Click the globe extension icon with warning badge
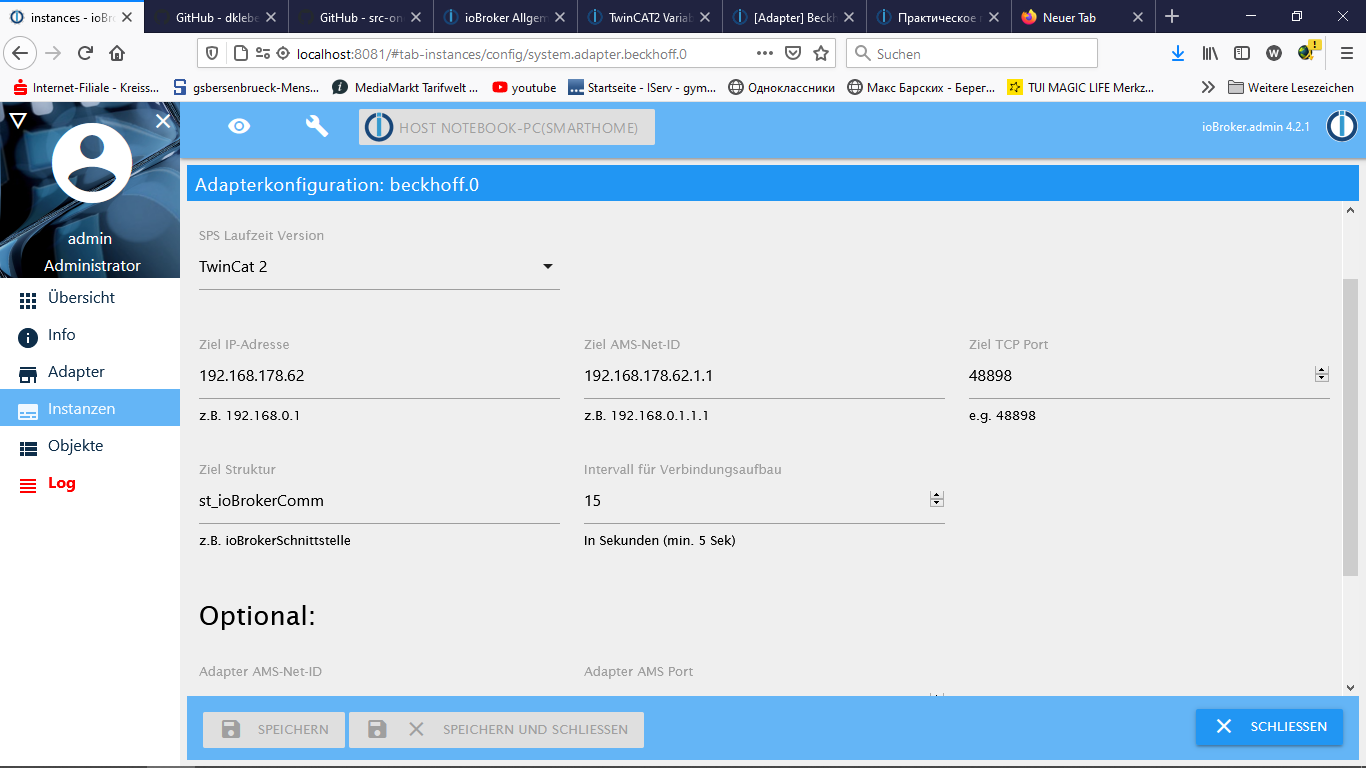 coord(1308,51)
